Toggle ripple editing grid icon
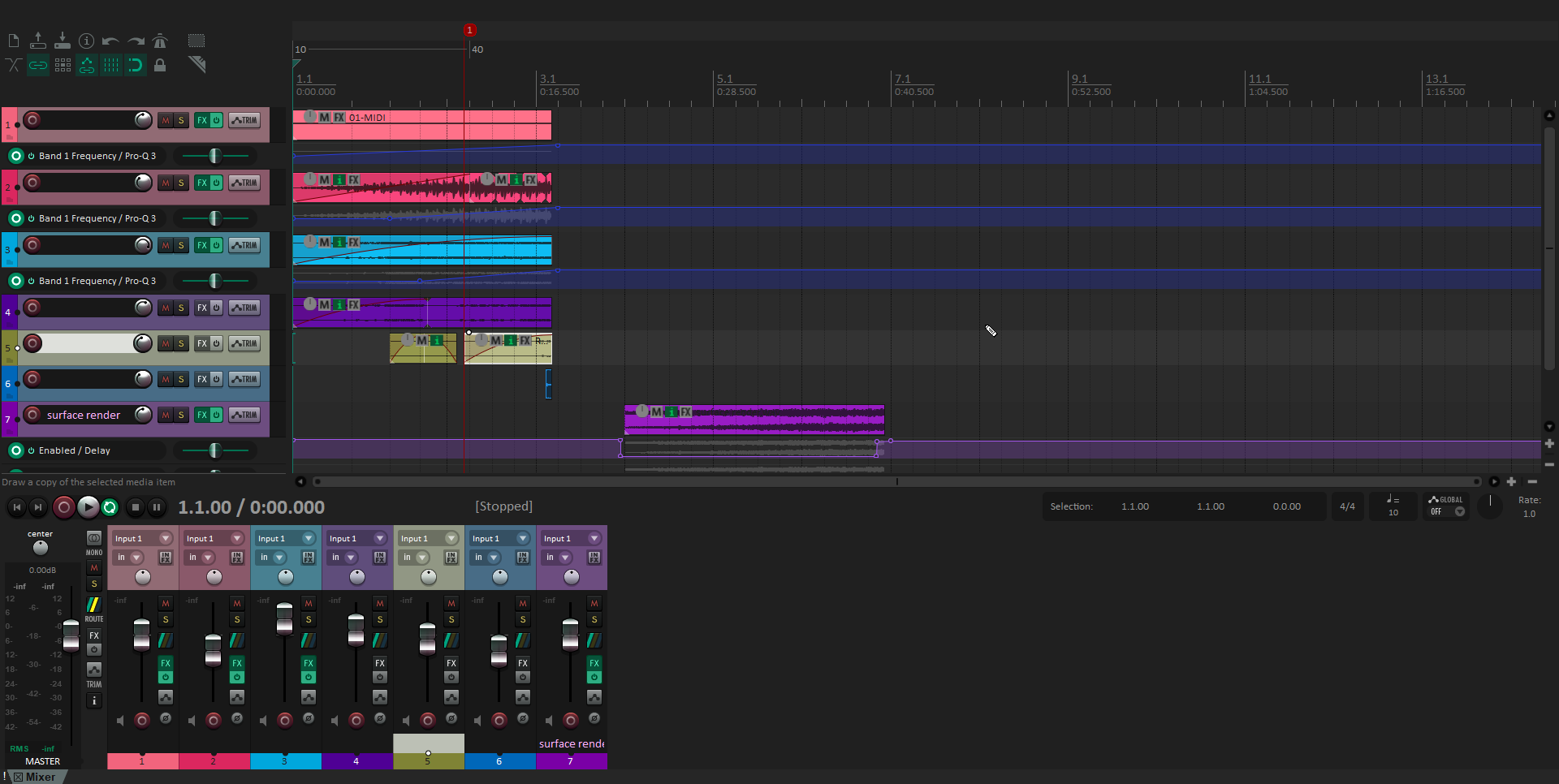The image size is (1559, 784). click(x=63, y=65)
